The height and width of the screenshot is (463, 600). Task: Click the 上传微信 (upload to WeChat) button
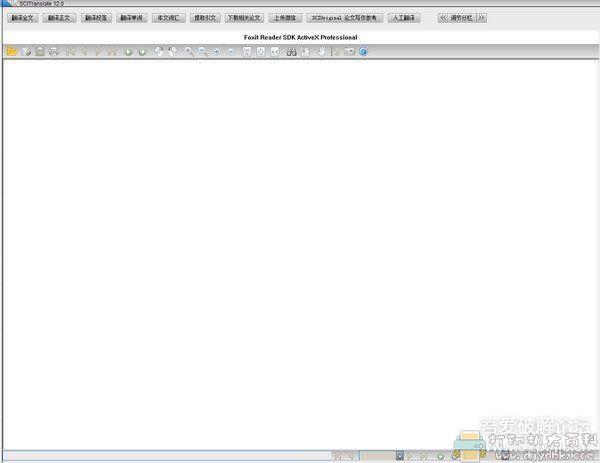[285, 18]
